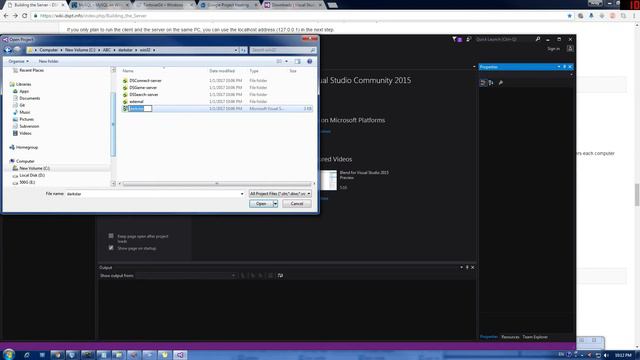This screenshot has width=640, height=360.
Task: Select the Resources tab in Visual Studio
Action: (510, 337)
